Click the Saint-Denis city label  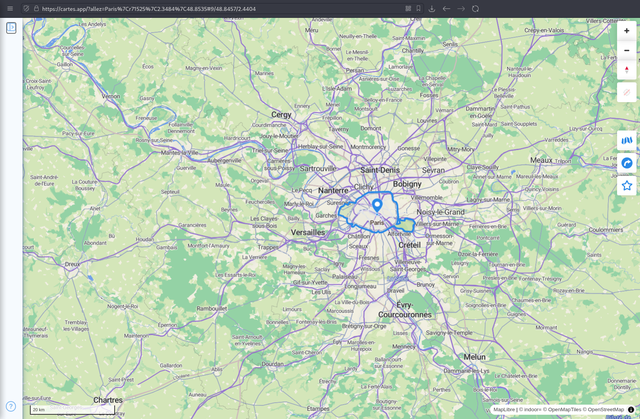click(x=380, y=170)
